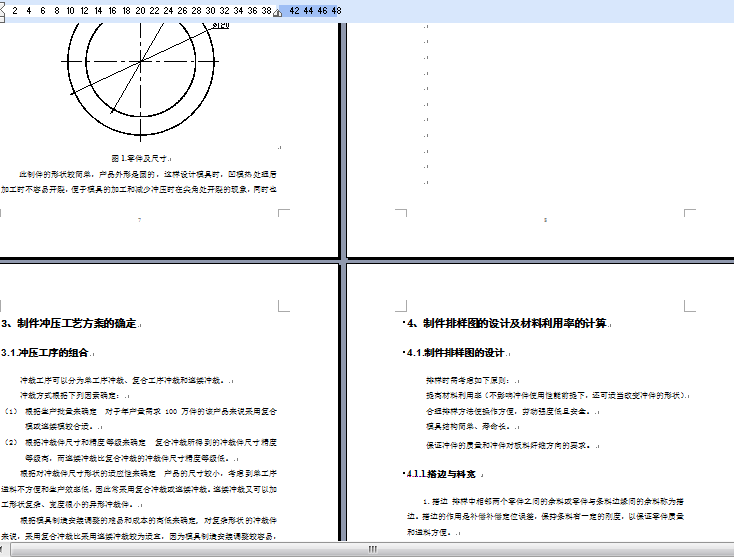The height and width of the screenshot is (557, 734).
Task: Click the right indent marker on the ruler
Action: 278,13
